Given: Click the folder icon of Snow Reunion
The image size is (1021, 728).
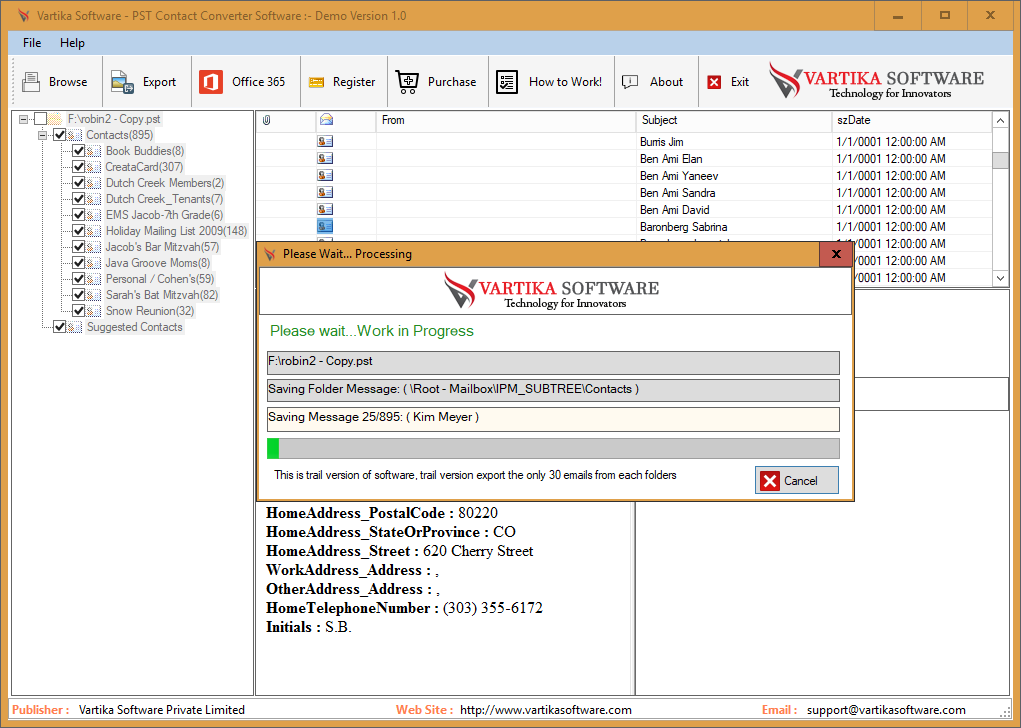Looking at the screenshot, I should click(x=94, y=311).
